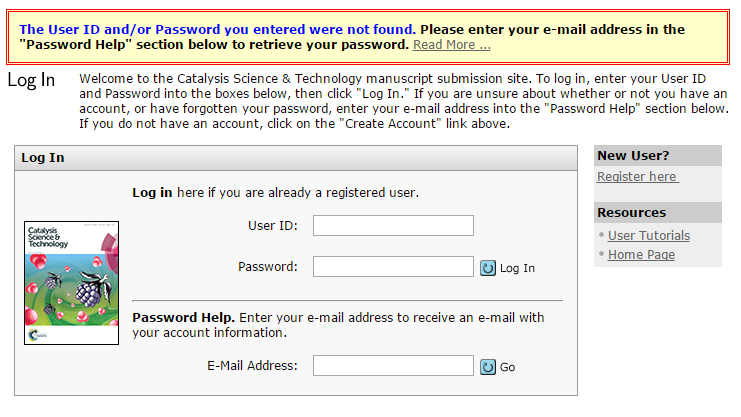Click the "User ID:" field label
The width and height of the screenshot is (741, 417).
[x=272, y=226]
